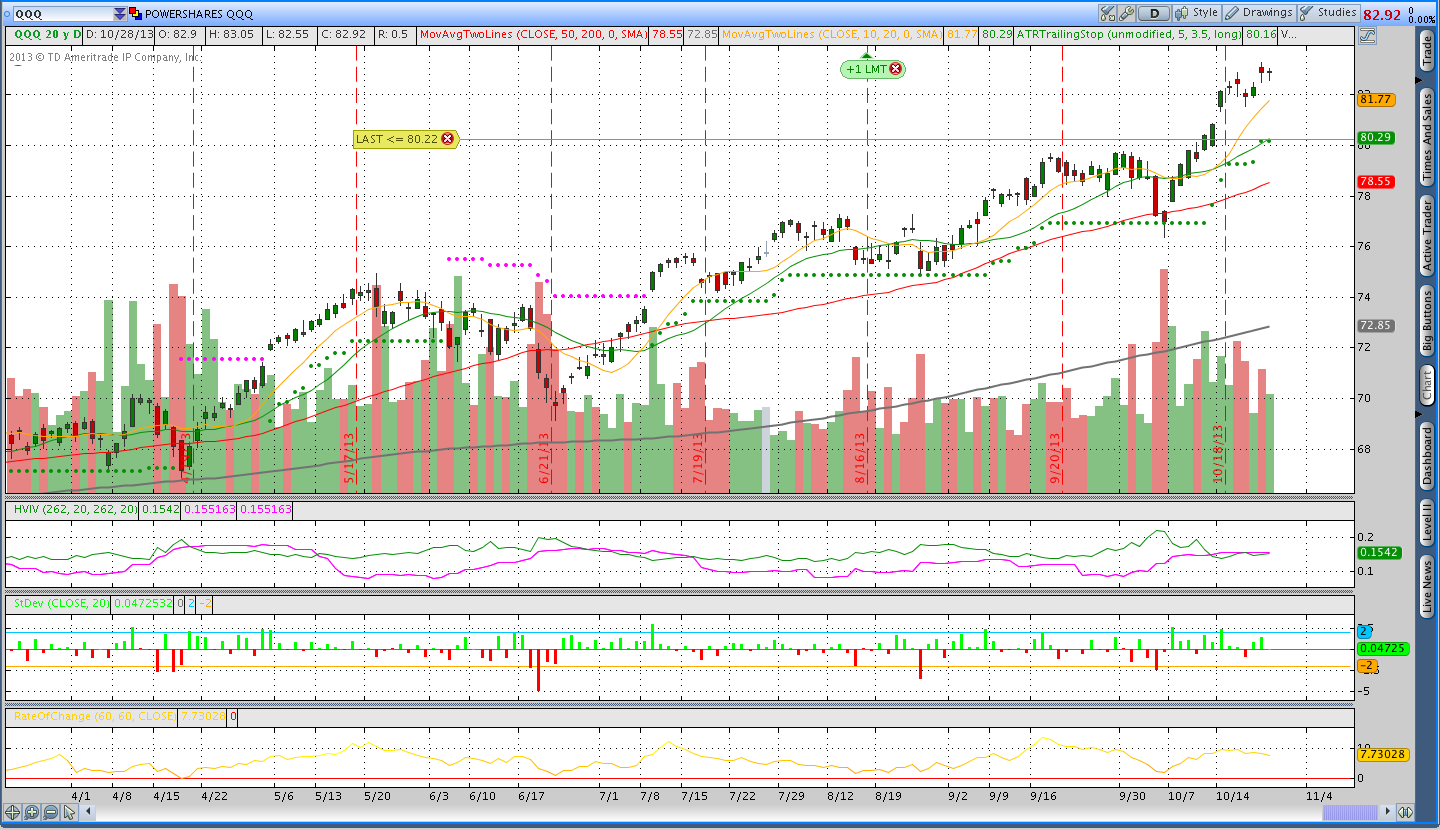Click the D time frame button
This screenshot has height=830, width=1440.
pyautogui.click(x=1154, y=13)
